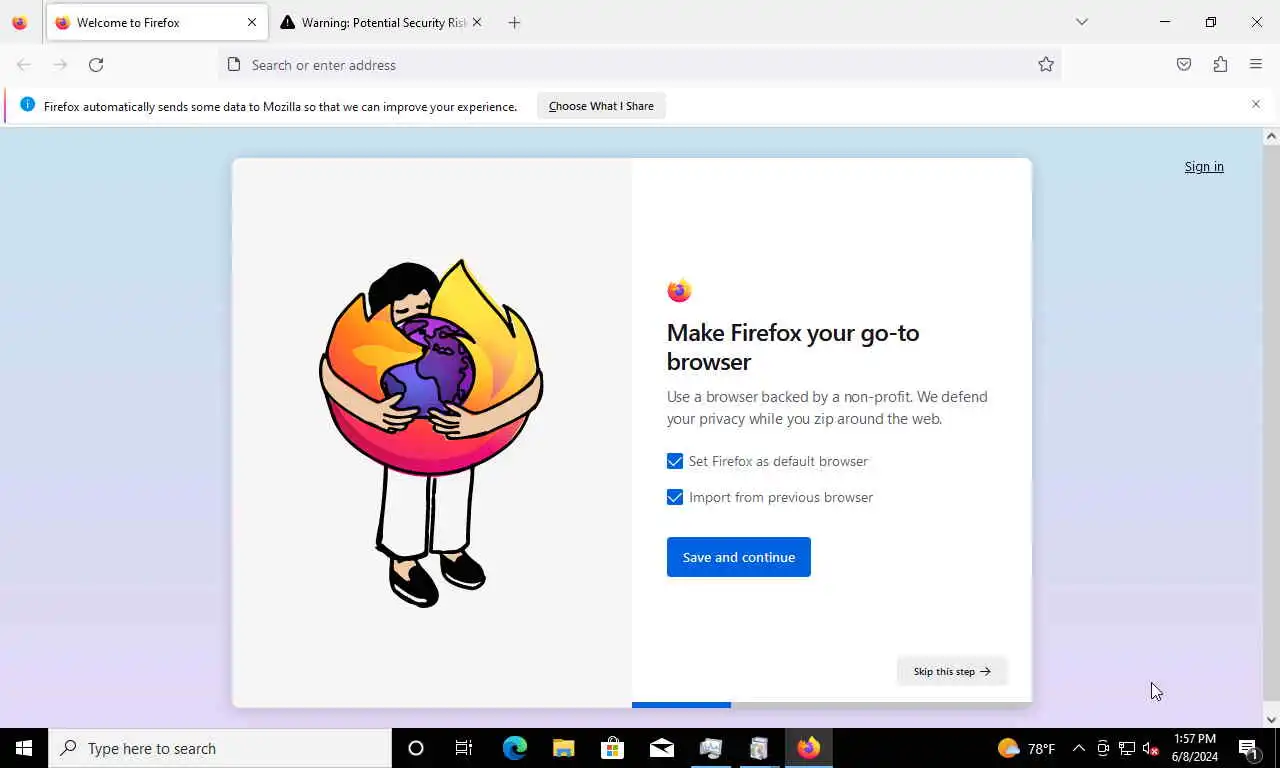Go forward one page
Viewport: 1280px width, 768px height.
(60, 65)
